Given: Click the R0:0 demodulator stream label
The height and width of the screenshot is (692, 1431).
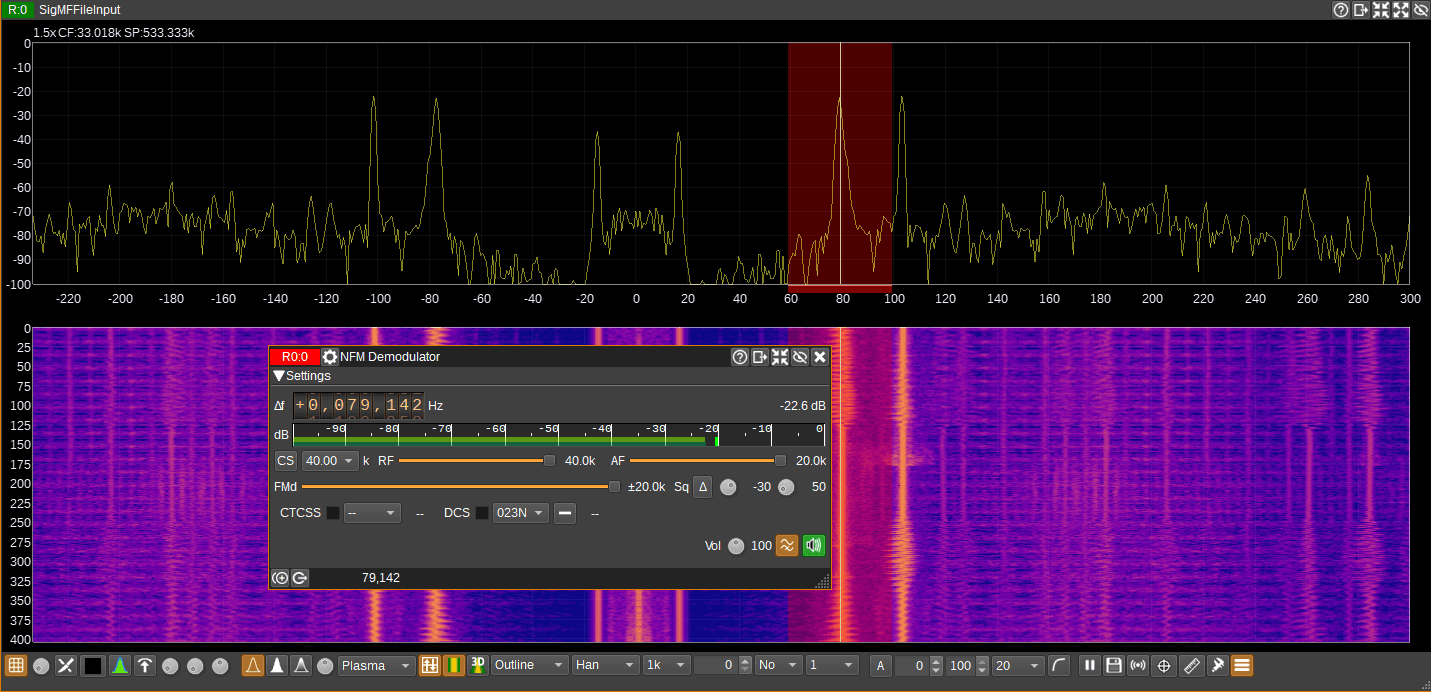Looking at the screenshot, I should pos(294,357).
